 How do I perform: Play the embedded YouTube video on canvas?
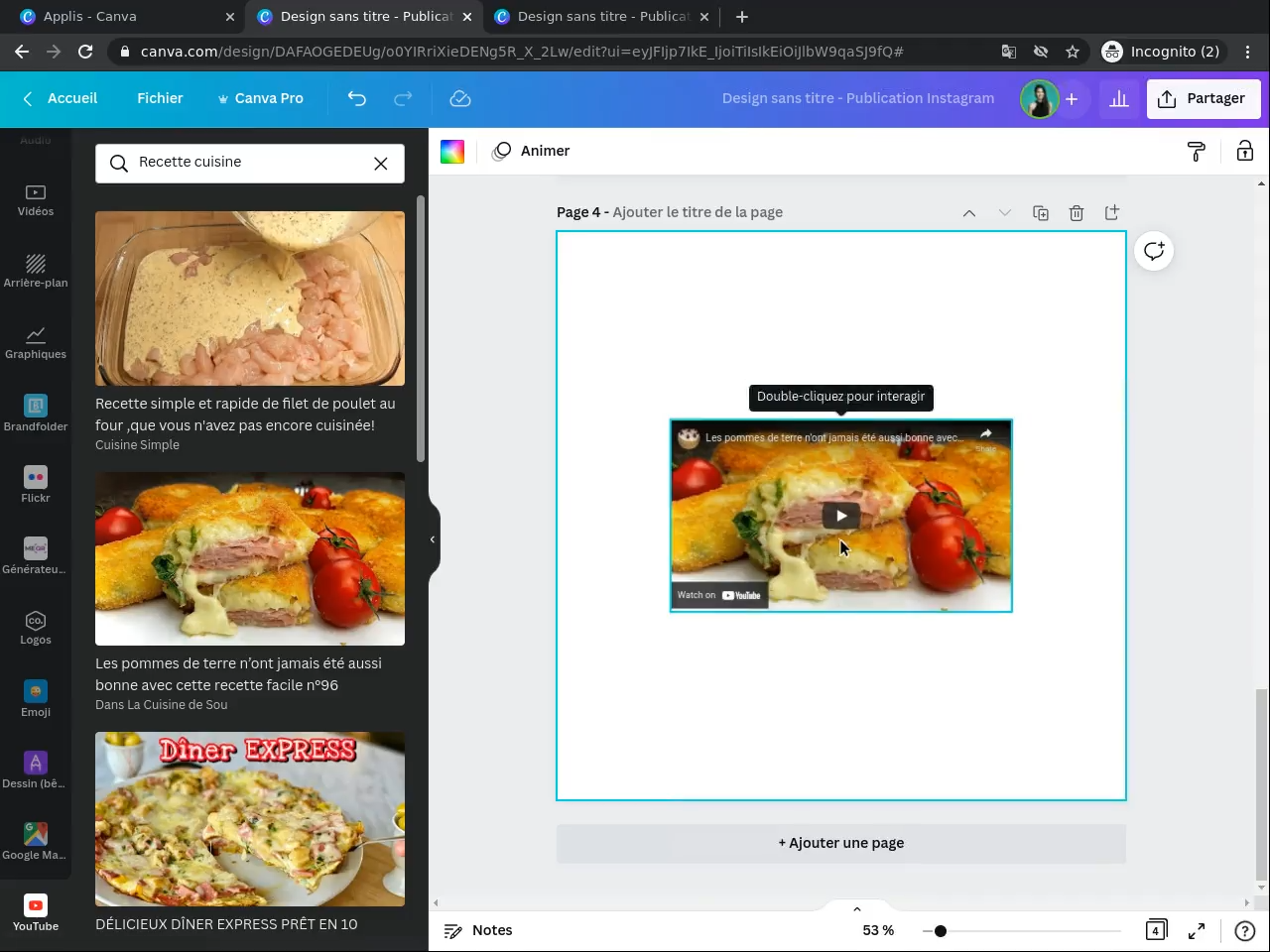(841, 516)
